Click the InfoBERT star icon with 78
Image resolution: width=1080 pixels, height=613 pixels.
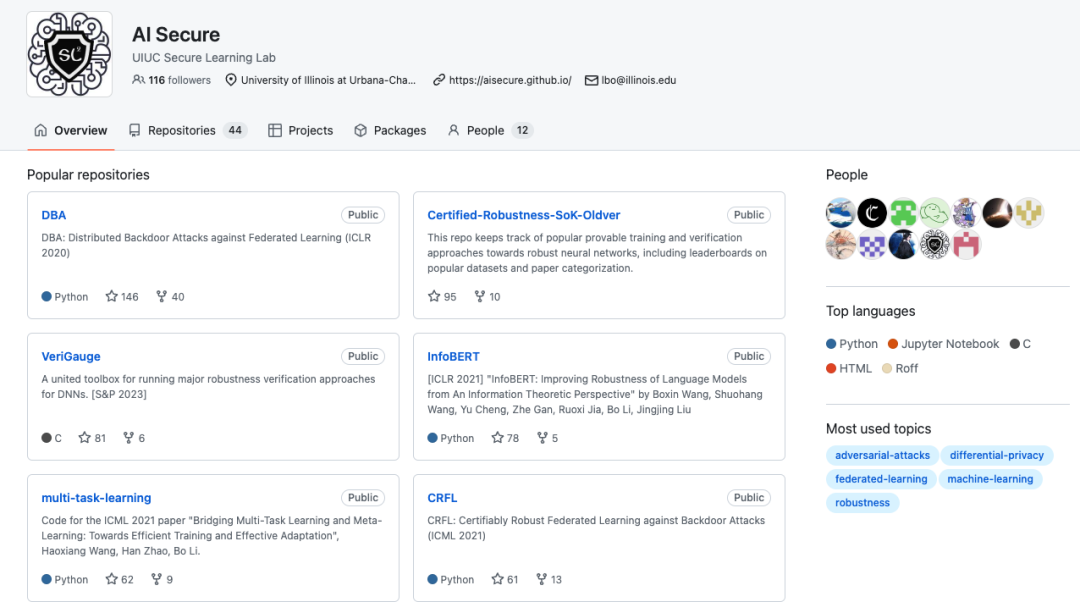coord(497,437)
